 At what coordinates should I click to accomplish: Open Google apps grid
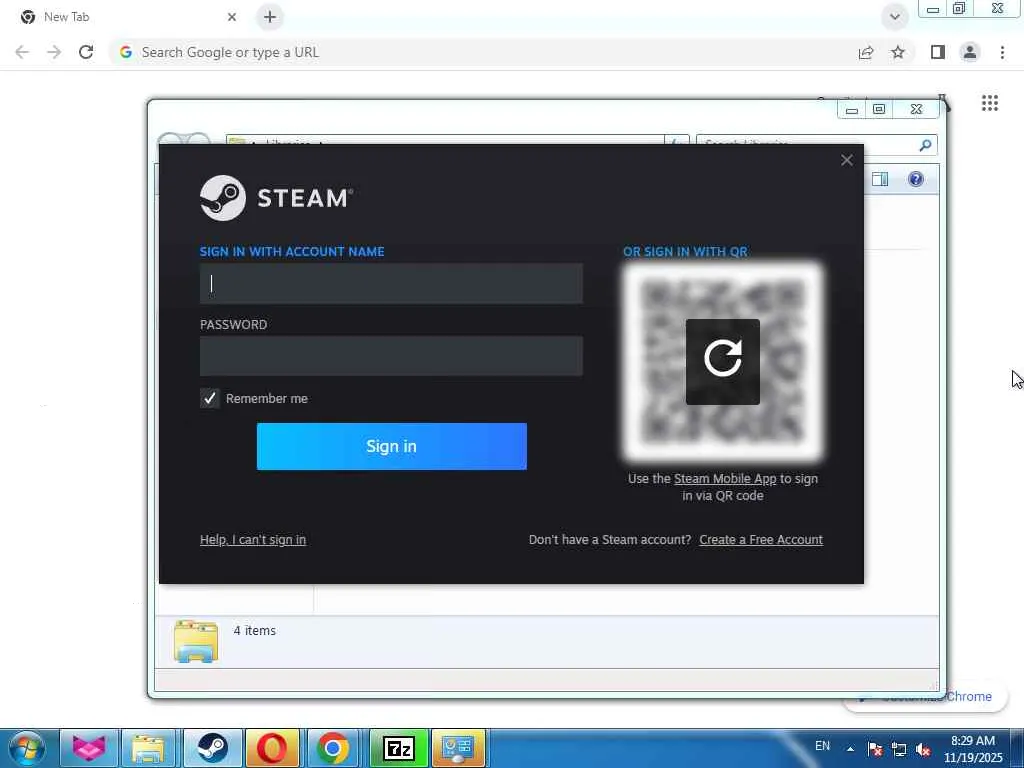(x=989, y=103)
